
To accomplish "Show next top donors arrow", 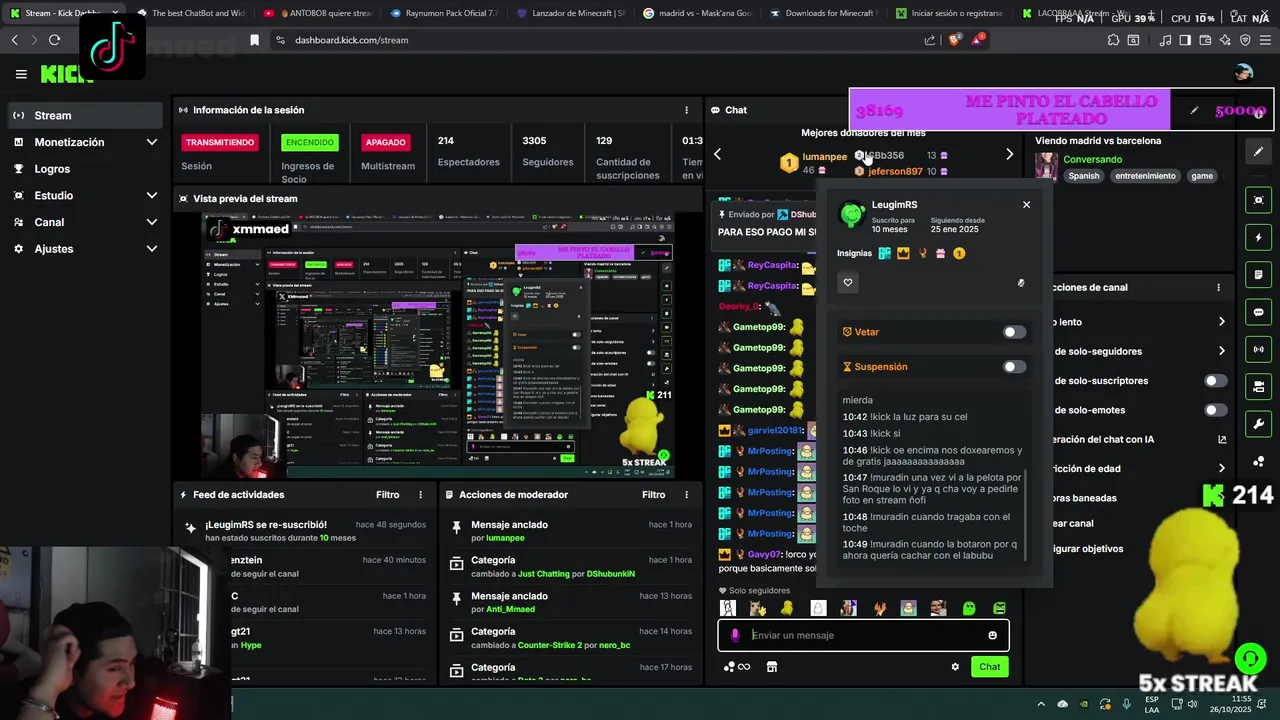I will [x=1009, y=154].
